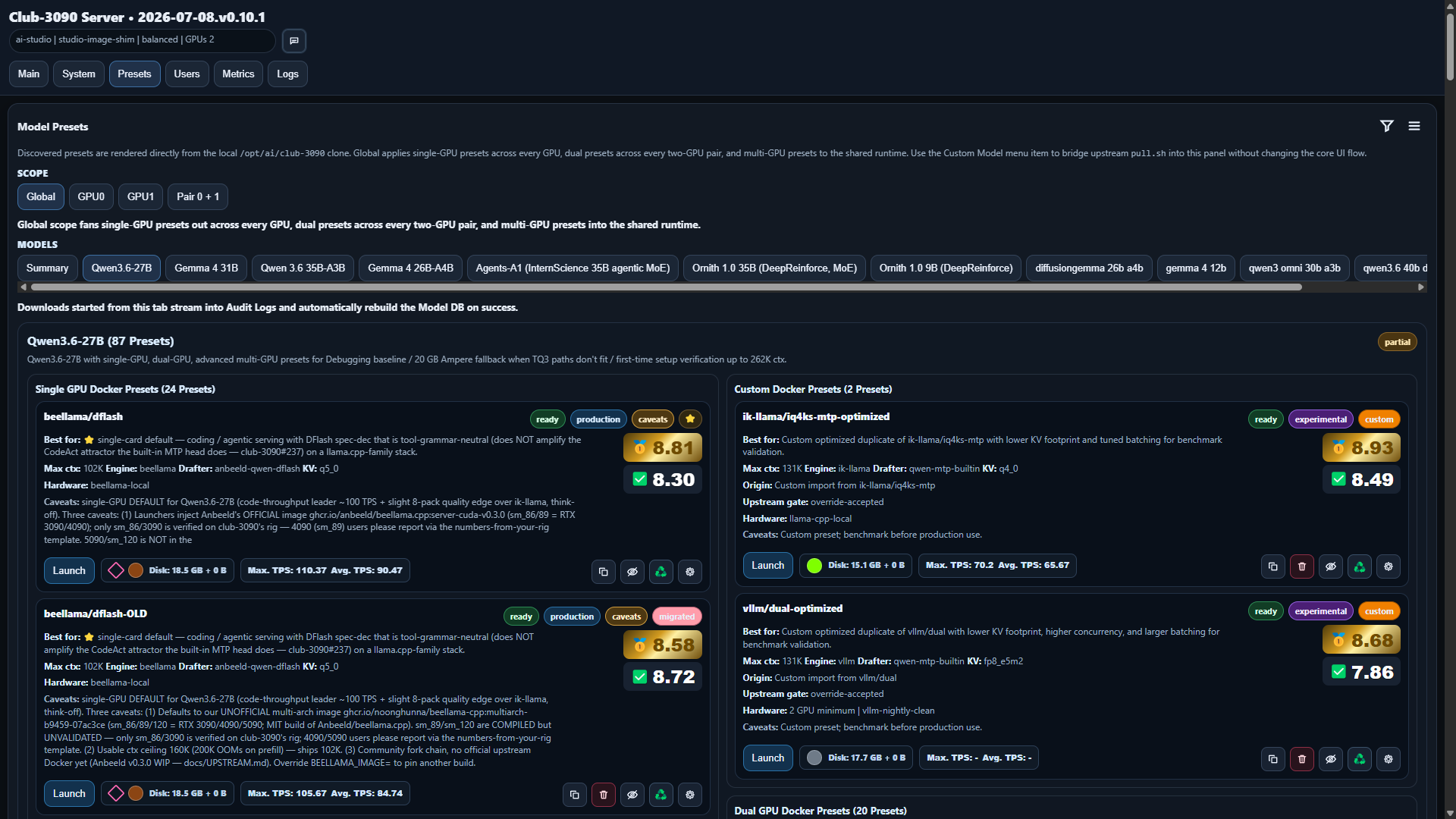Viewport: 1456px width, 819px height.
Task: Click the models list horizontal scrollbar
Action: (666, 287)
